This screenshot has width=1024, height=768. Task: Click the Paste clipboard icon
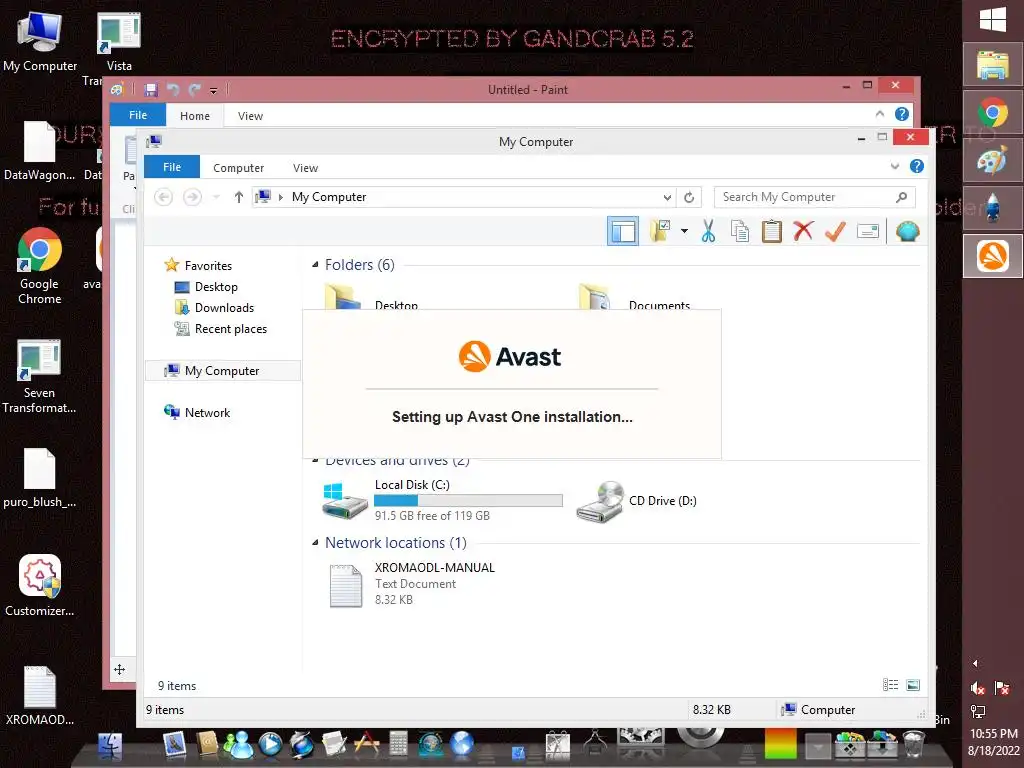click(771, 231)
